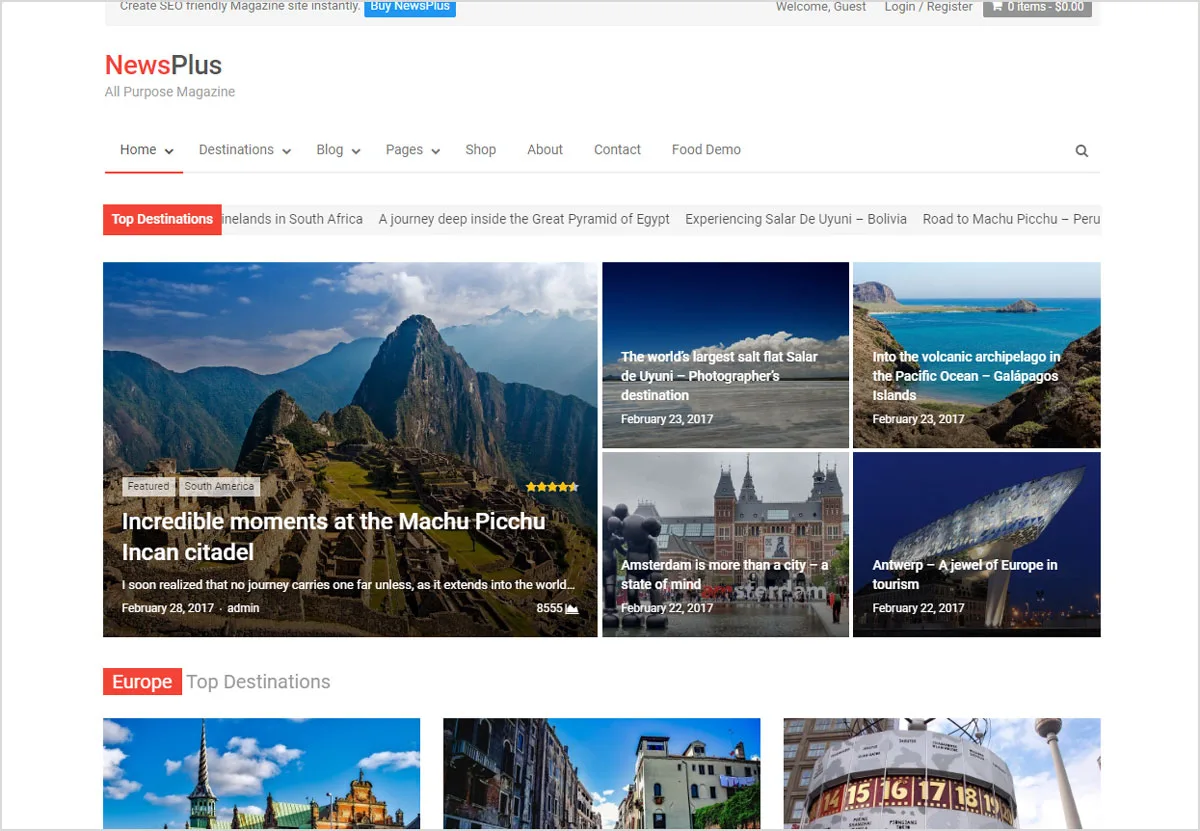This screenshot has height=831, width=1200.
Task: Open Incredible moments at the Machu Picchu headline
Action: (333, 537)
